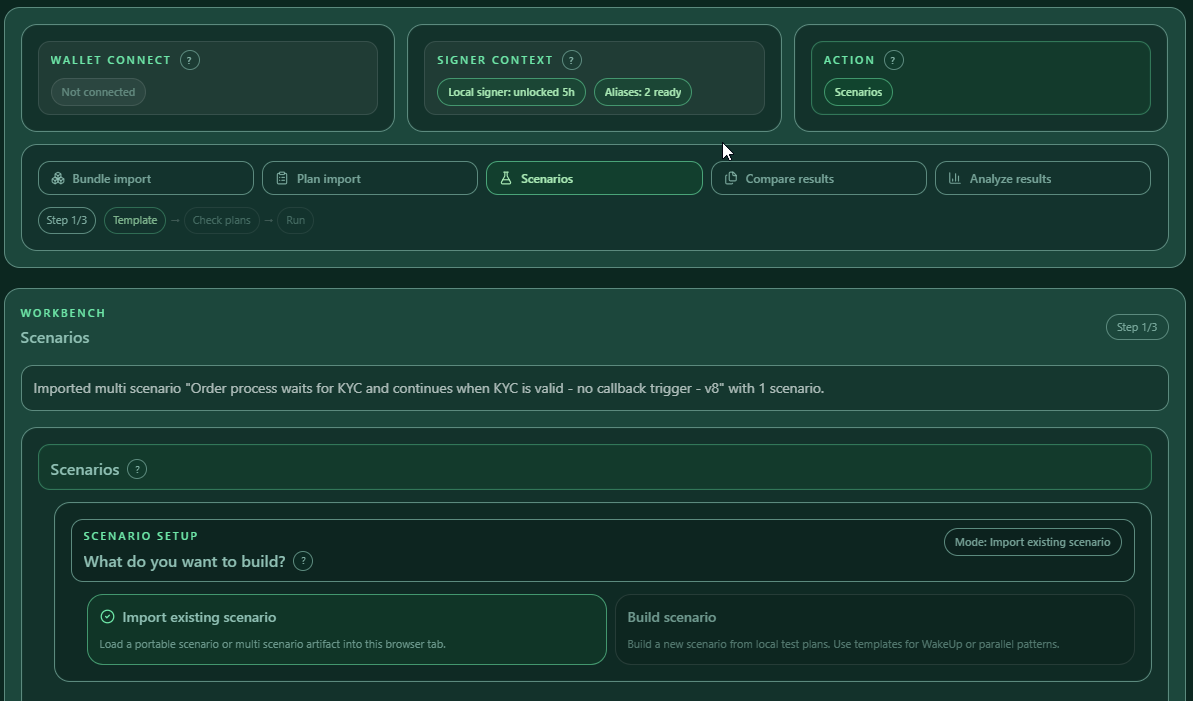Click the Step 1/3 pill in the stepper row
1193x701 pixels.
[67, 221]
